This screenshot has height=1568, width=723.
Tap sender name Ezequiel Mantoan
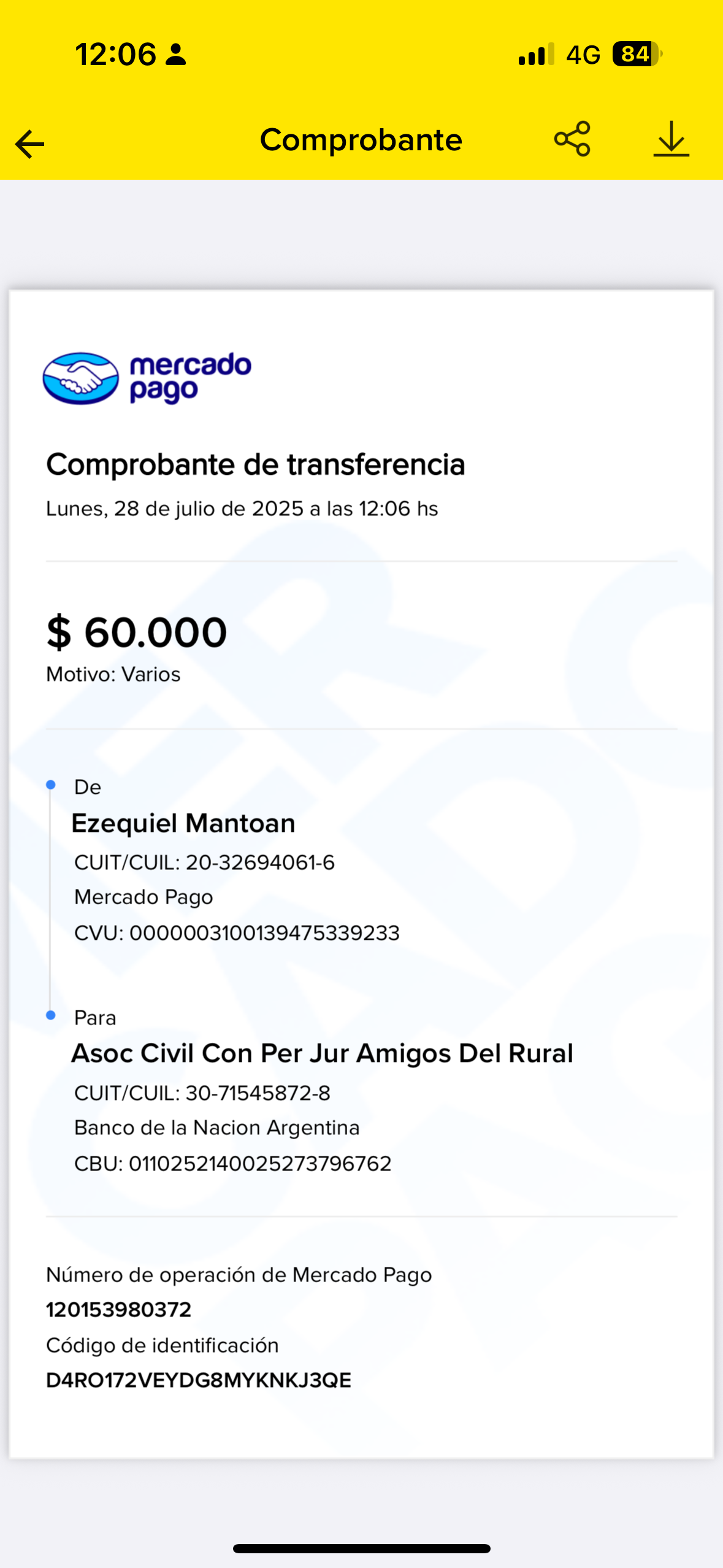(183, 823)
